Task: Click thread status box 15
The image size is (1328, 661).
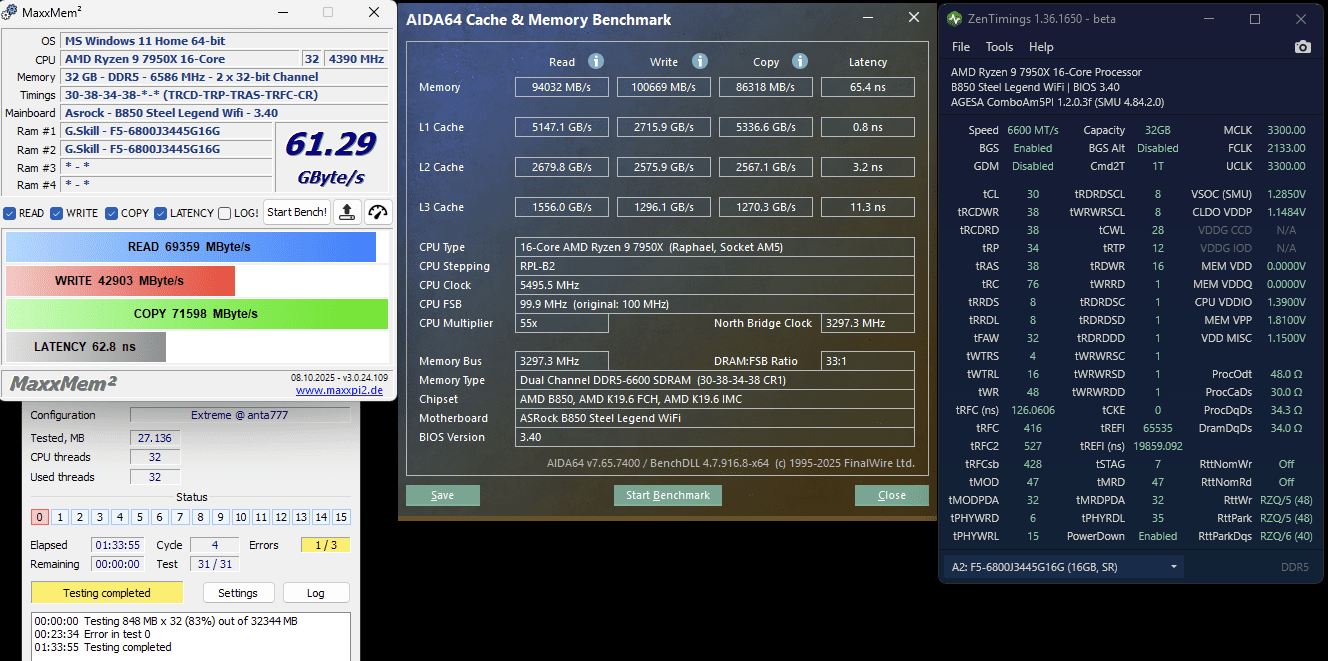Action: pos(341,517)
